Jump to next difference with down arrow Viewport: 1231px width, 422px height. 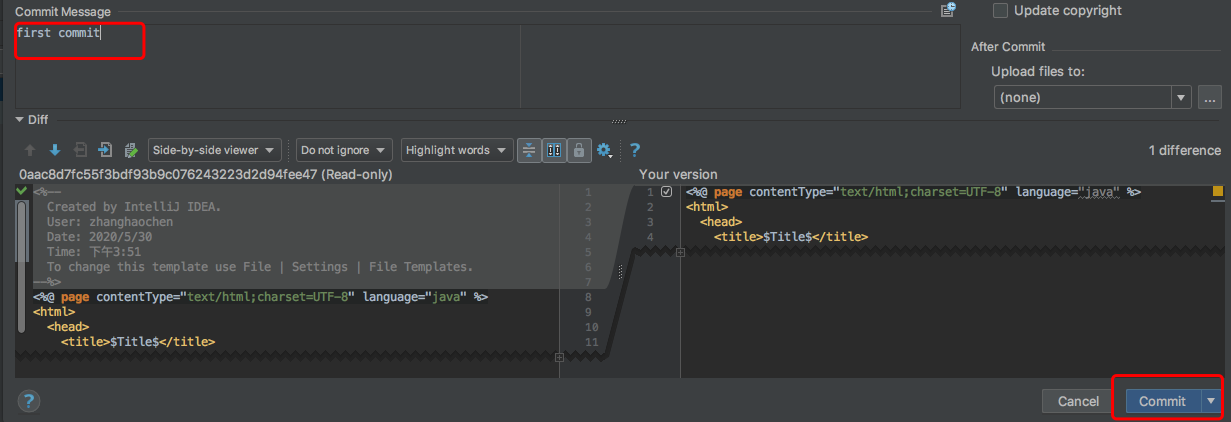click(x=55, y=150)
